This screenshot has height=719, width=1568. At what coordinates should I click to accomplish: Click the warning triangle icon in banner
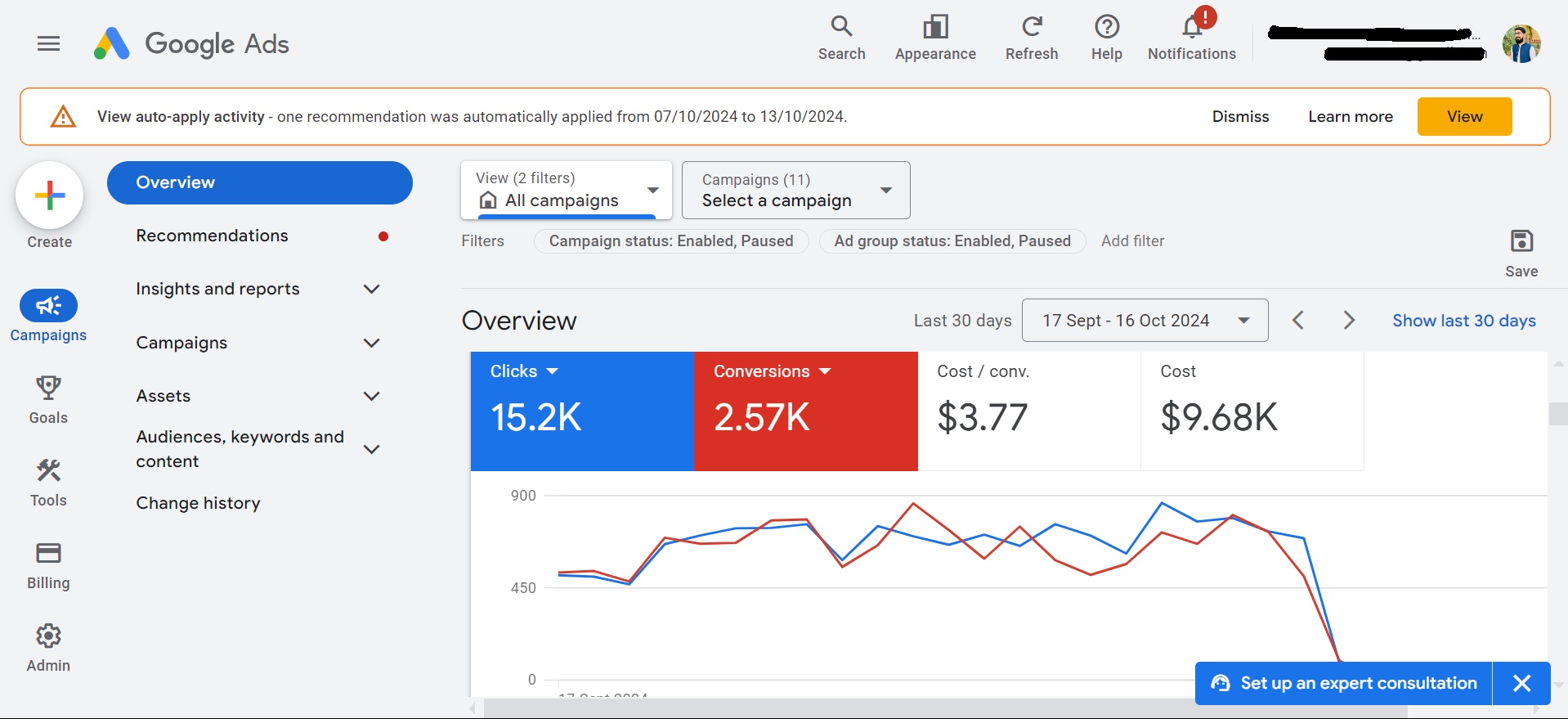coord(63,117)
